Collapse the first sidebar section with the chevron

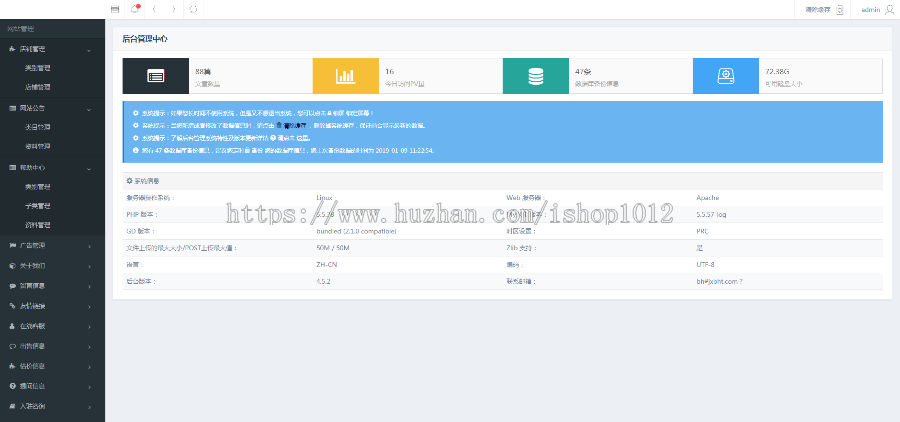pyautogui.click(x=89, y=50)
